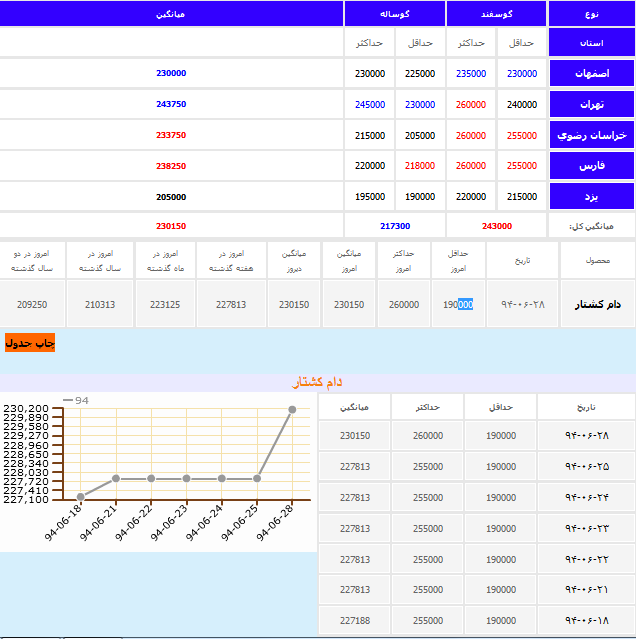Select 210313 last year value
Screen dimensions: 636x639
(100, 304)
